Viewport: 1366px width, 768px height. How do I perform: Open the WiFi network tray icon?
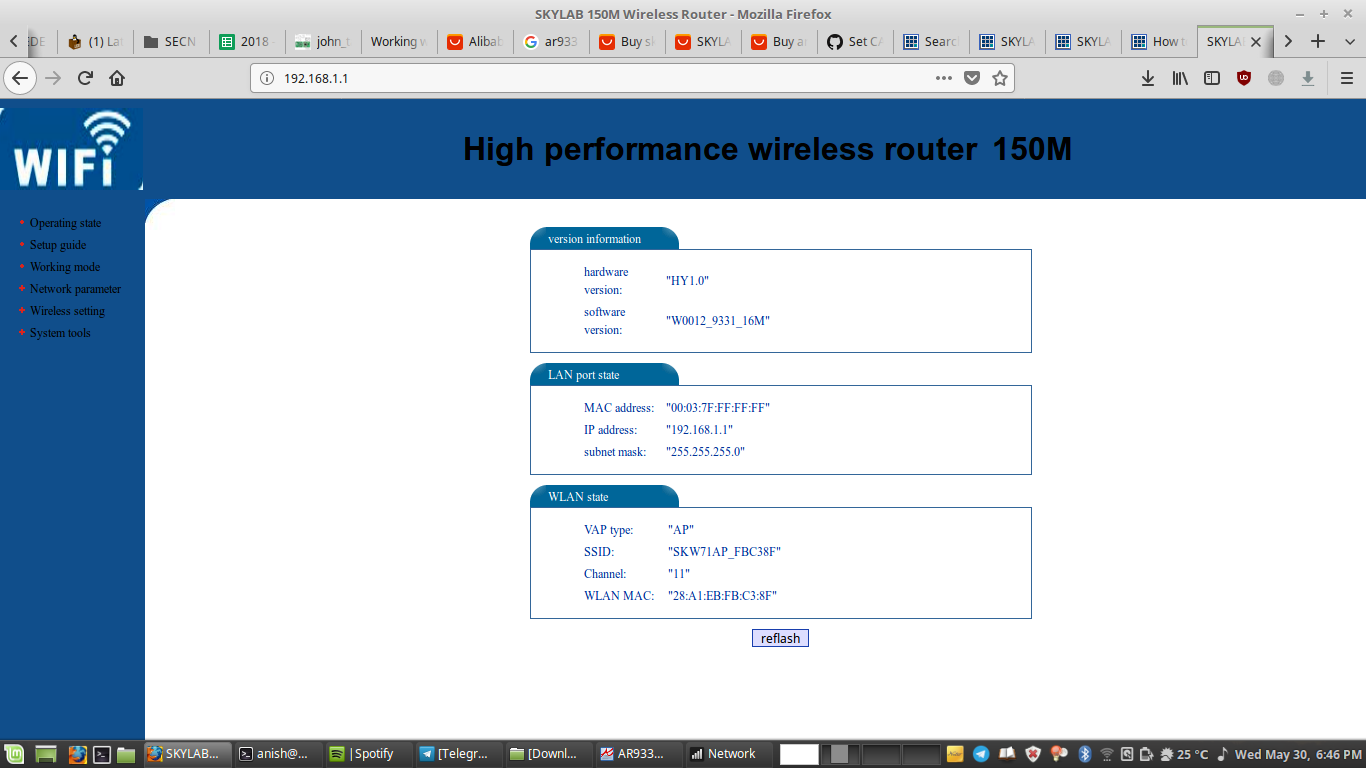tap(1107, 754)
